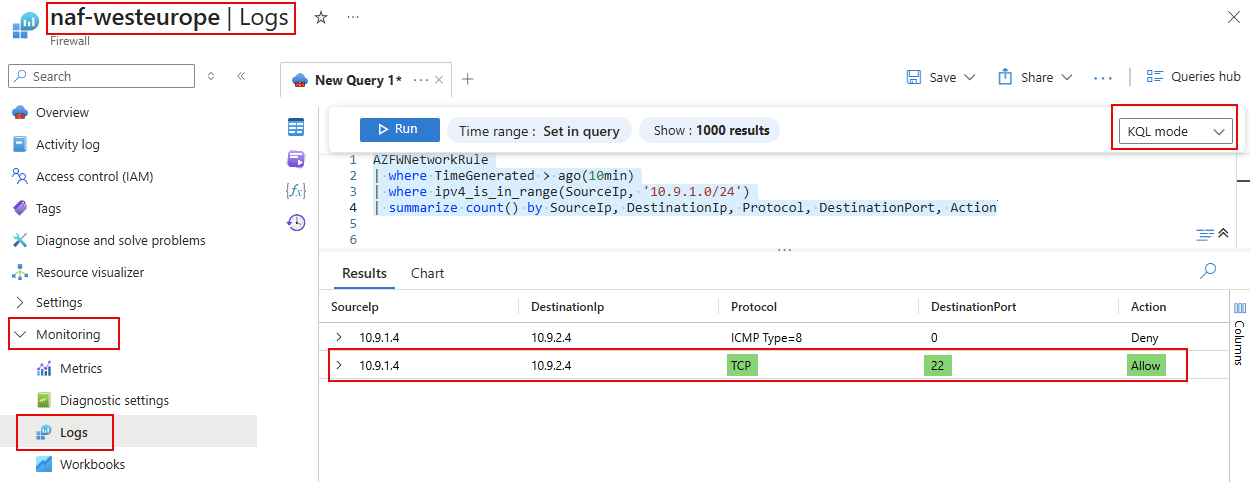Collapse the left navigation menu
The width and height of the screenshot is (1257, 482).
point(241,76)
